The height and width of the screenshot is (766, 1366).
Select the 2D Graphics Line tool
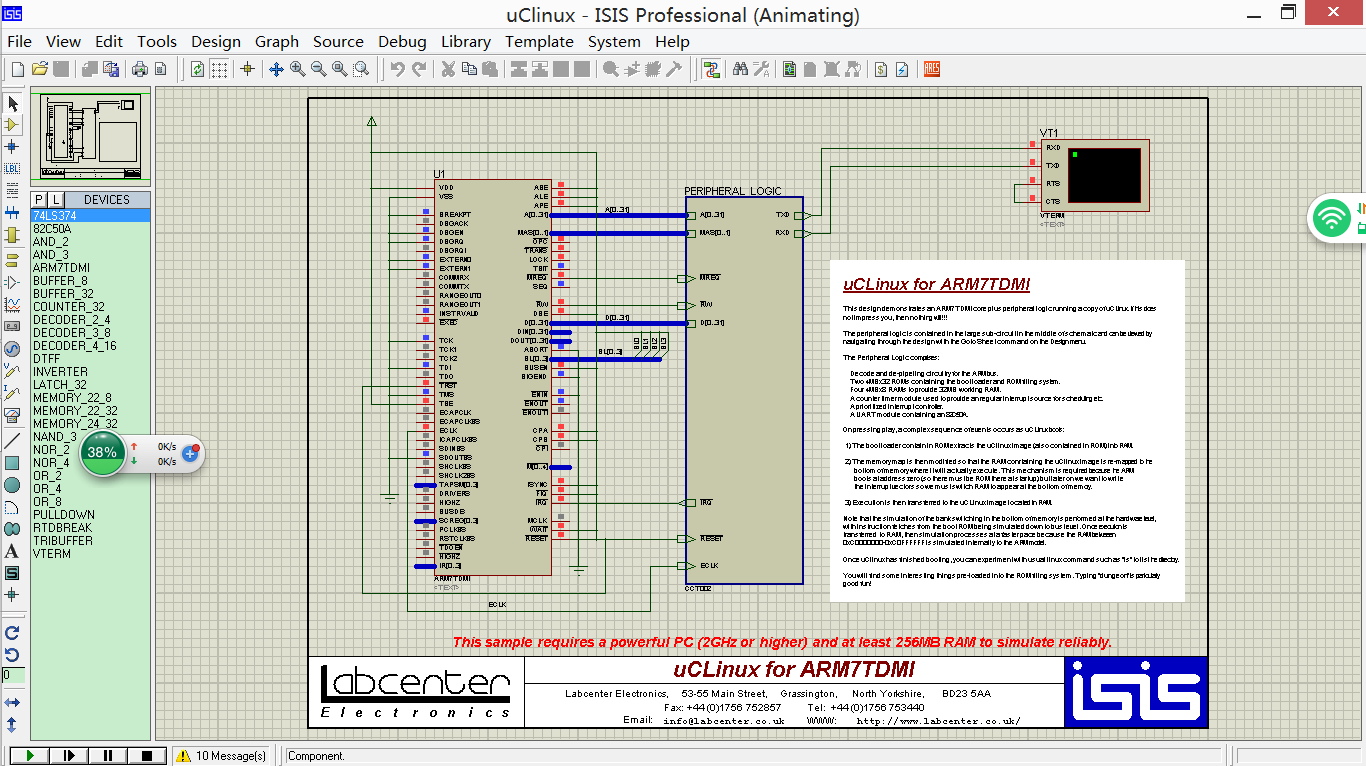click(12, 440)
